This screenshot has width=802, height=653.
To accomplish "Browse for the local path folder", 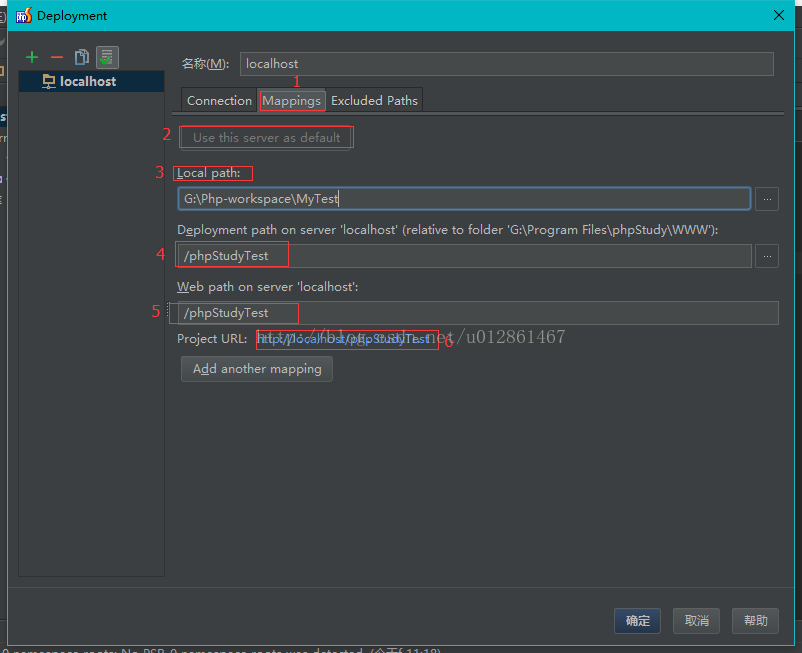I will (x=766, y=199).
